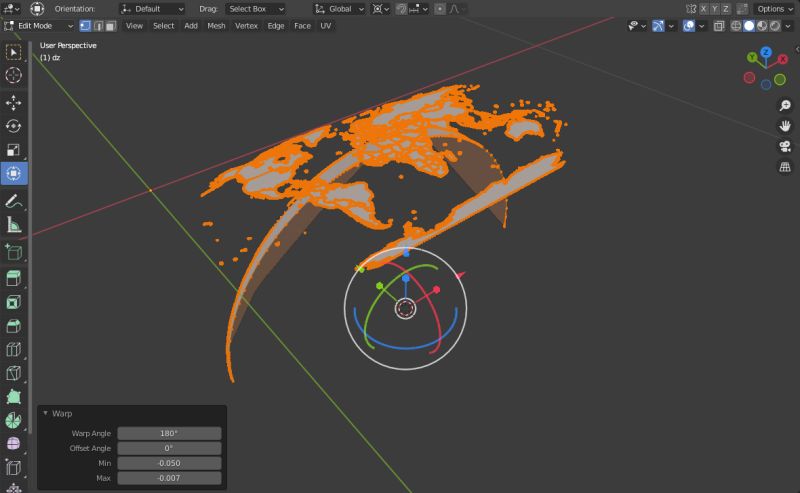800x493 pixels.
Task: Switch to wireframe shading
Action: pos(736,26)
